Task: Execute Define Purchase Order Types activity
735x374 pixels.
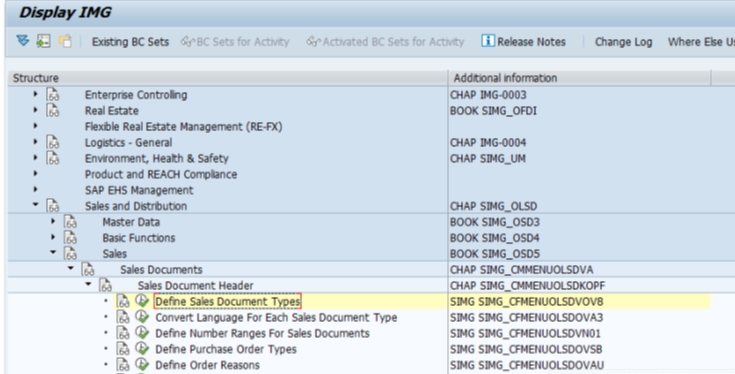Action: pos(142,349)
